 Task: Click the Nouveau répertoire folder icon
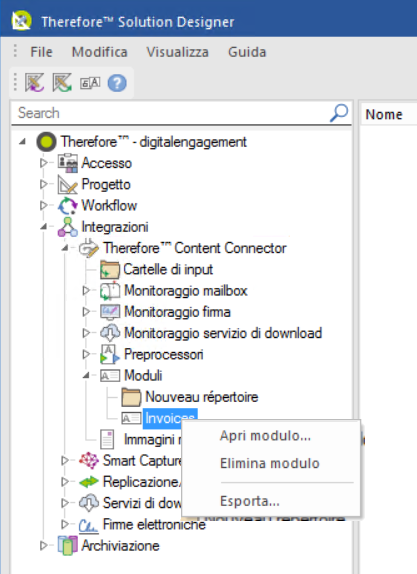[x=131, y=397]
